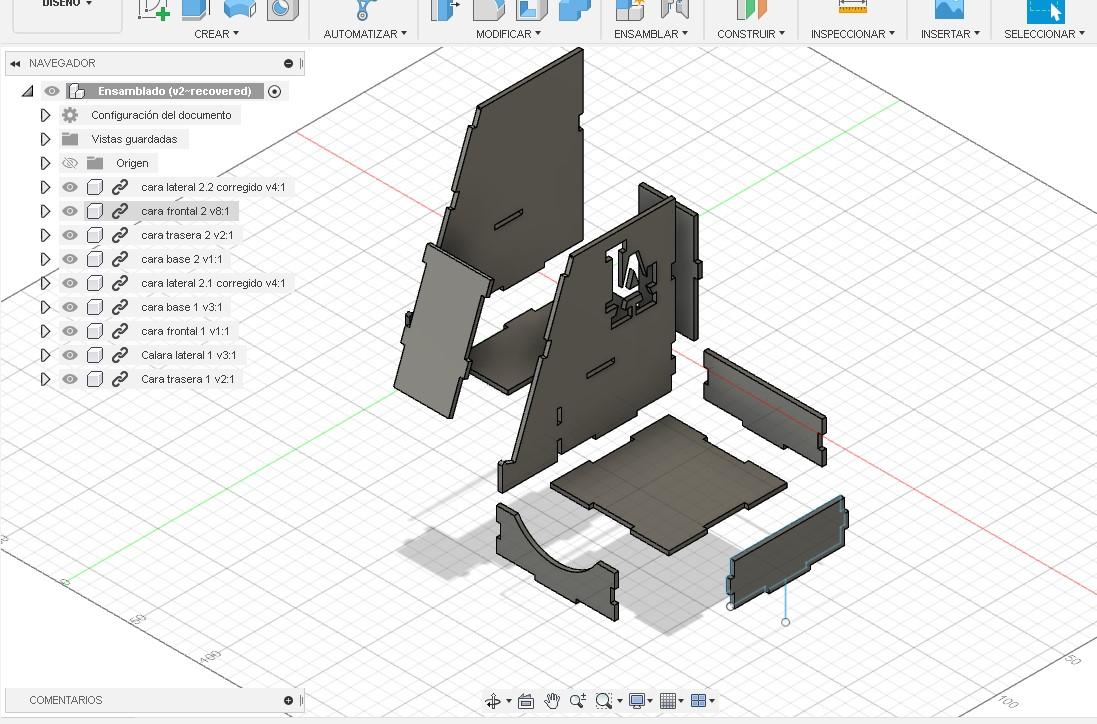Activate the Ensamblado component radio button
This screenshot has width=1097, height=724.
coord(274,92)
